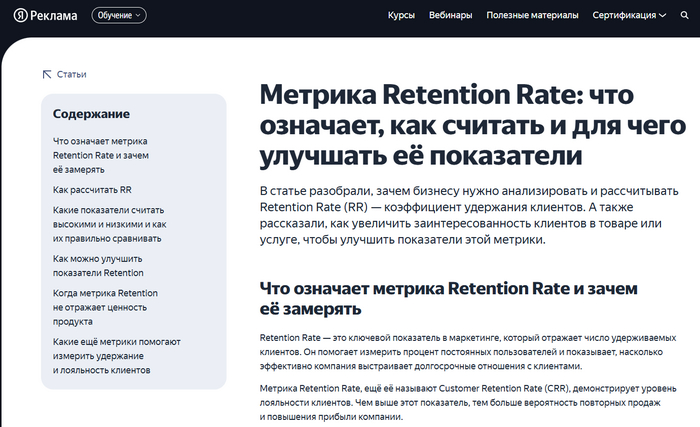The width and height of the screenshot is (700, 427).
Task: Open the Вебинары menu item
Action: point(450,15)
